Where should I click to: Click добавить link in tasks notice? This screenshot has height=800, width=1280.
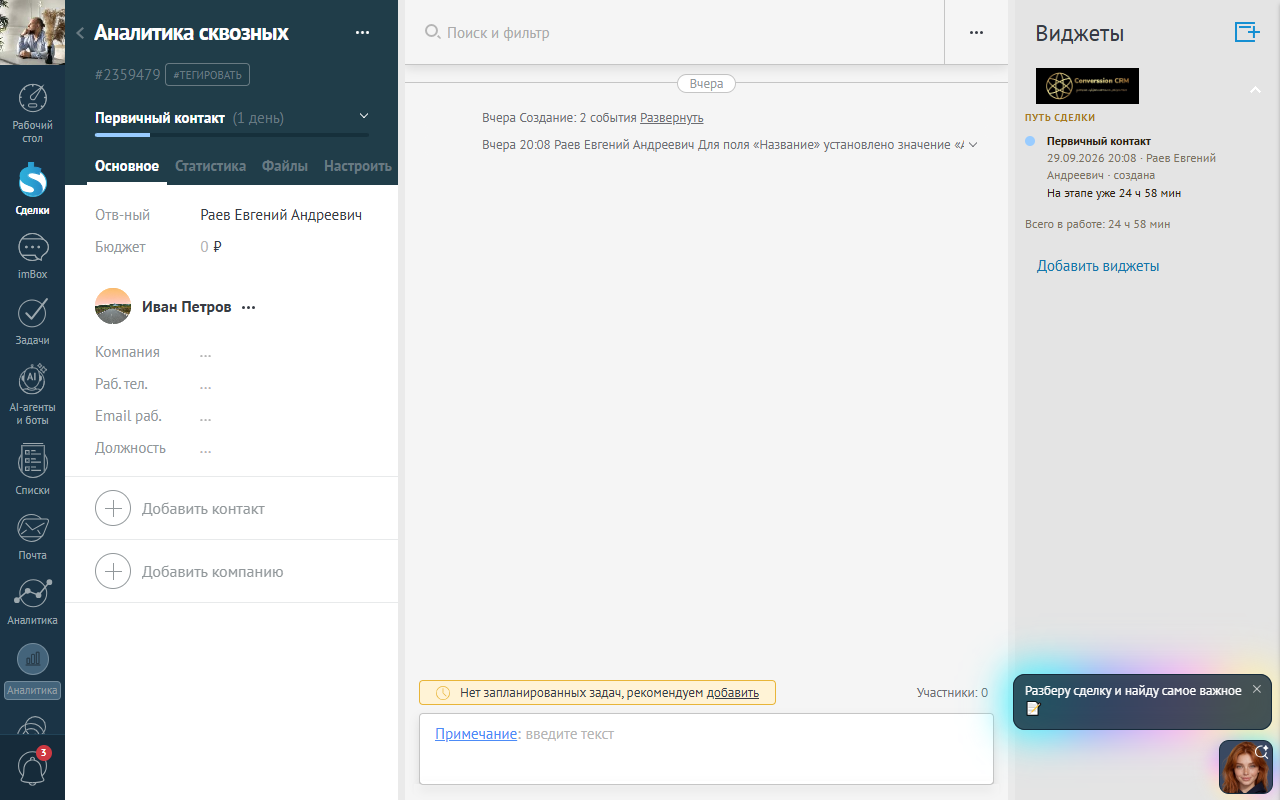(733, 692)
